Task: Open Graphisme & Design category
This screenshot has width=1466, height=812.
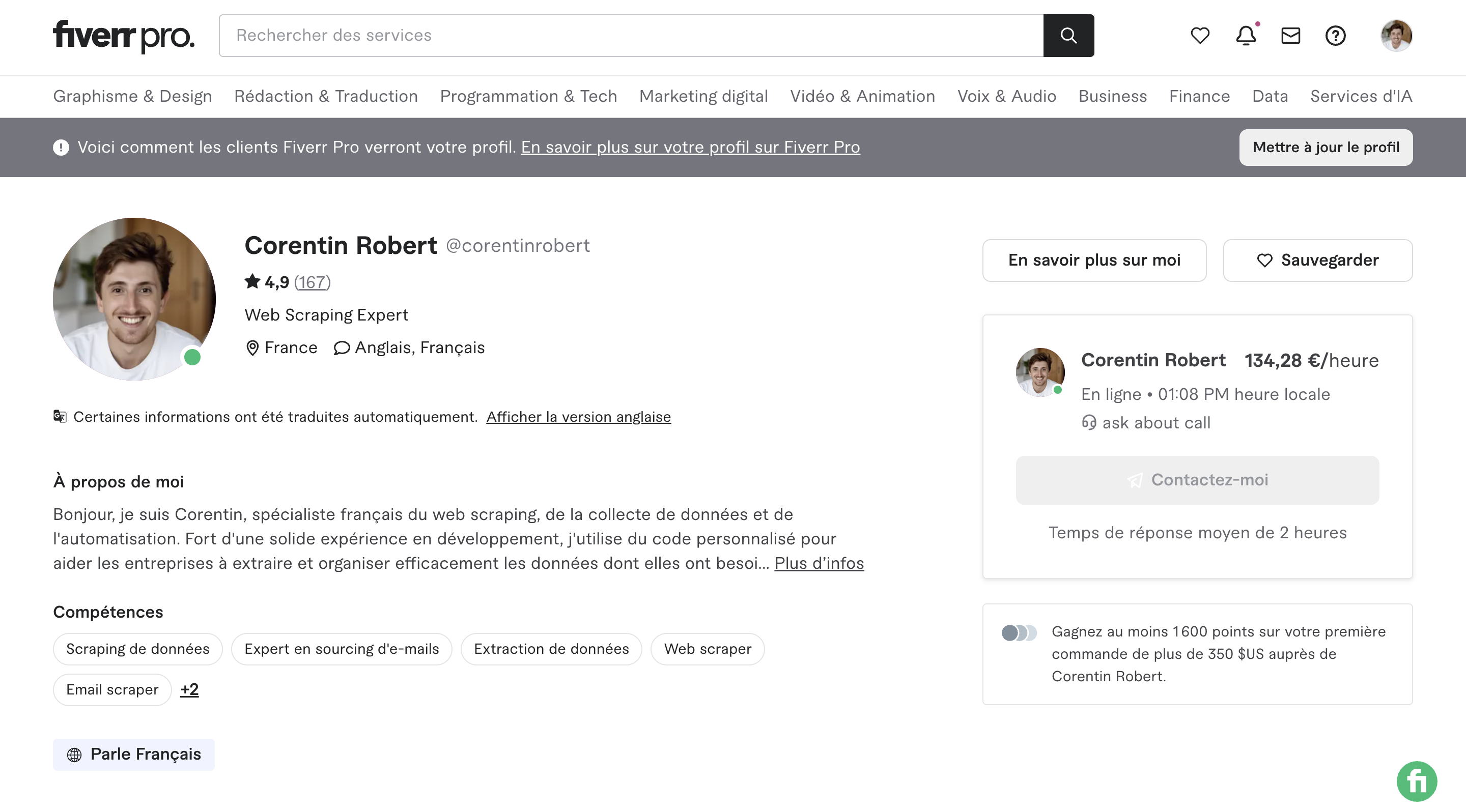Action: [132, 96]
